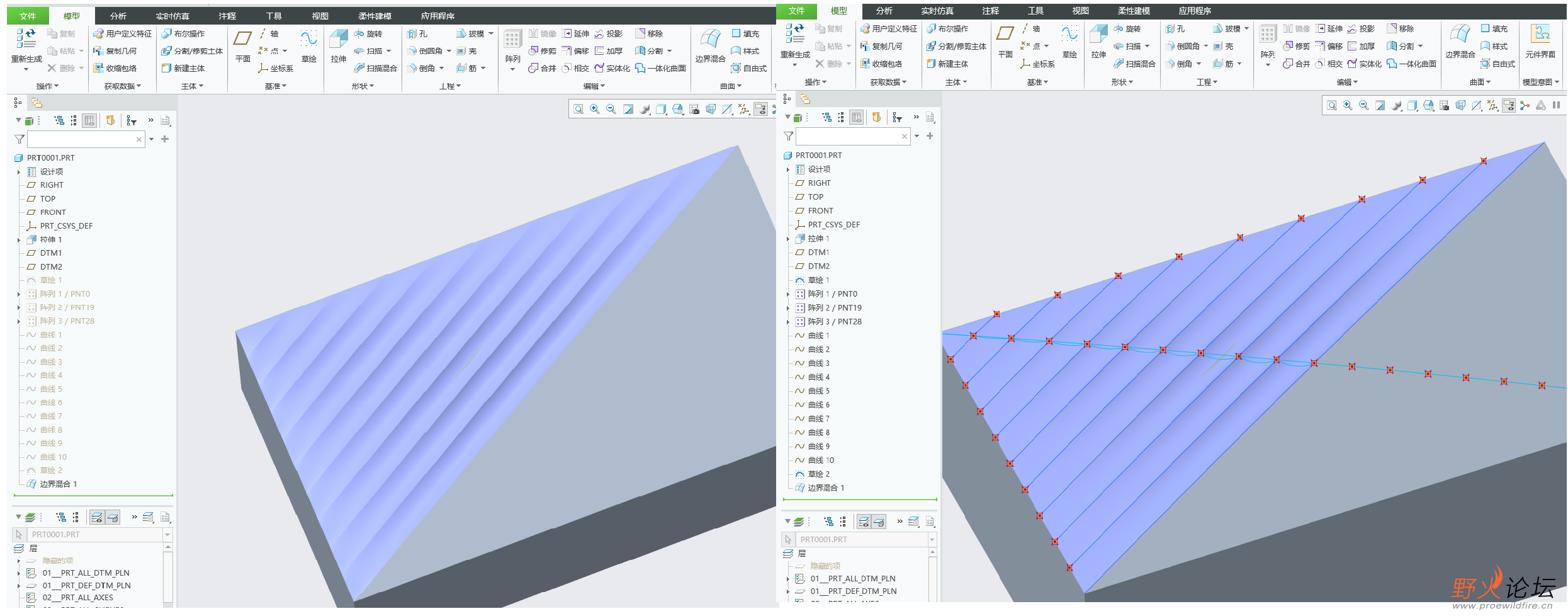Expand 01__PRT_ALL_DTM_PLN layer in right window
This screenshot has width=1568, height=616.
(787, 579)
